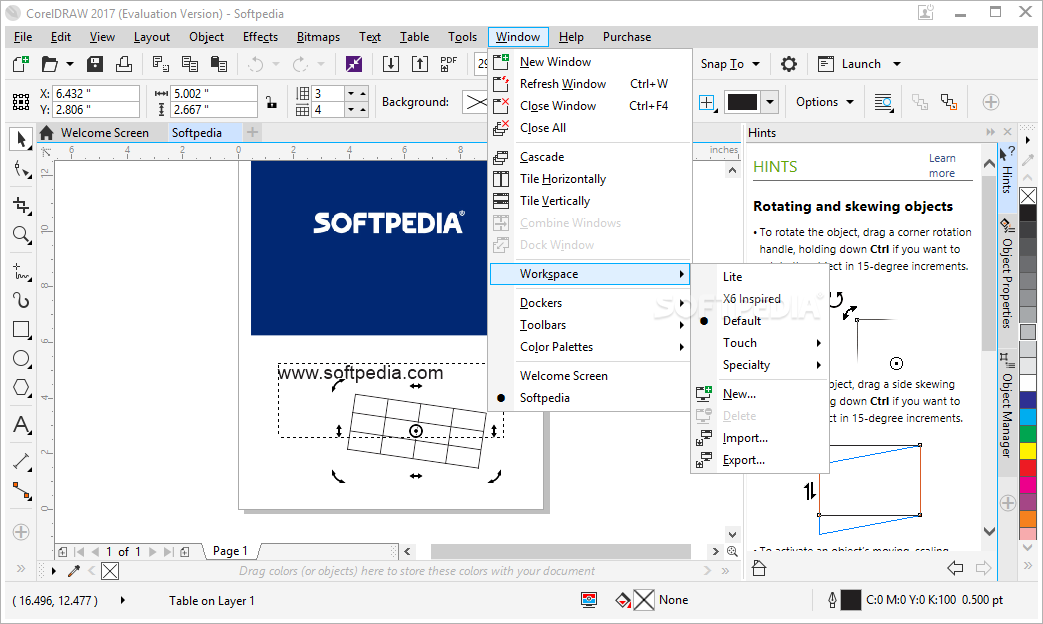The image size is (1043, 624).
Task: Switch to Welcome Screen tab
Action: click(x=104, y=132)
